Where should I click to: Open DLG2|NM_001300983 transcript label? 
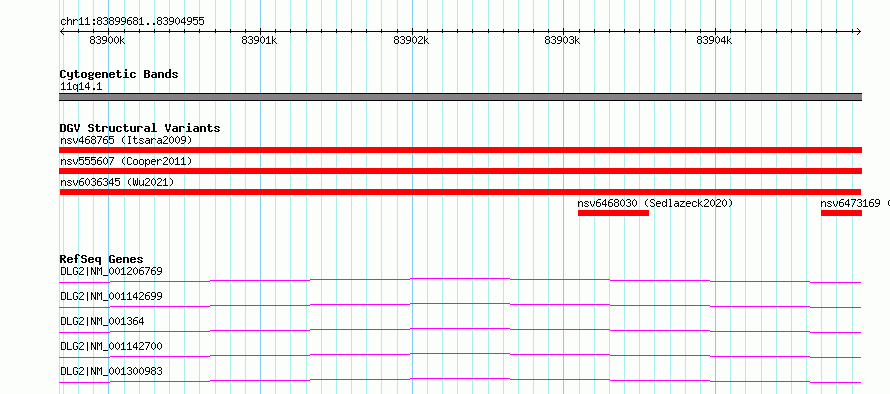111,371
